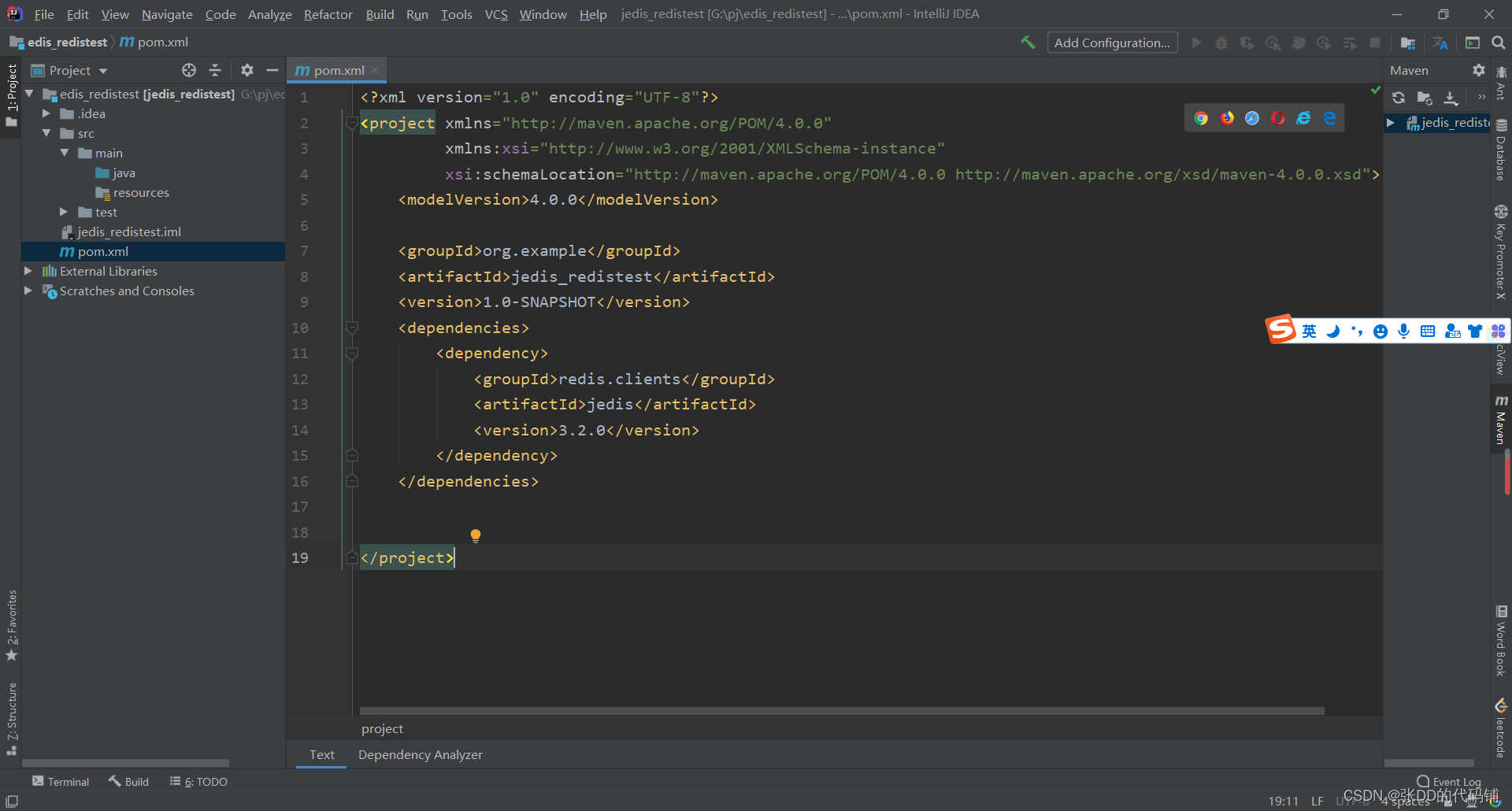Click Download Sources Maven icon
This screenshot has height=811, width=1512.
click(x=1451, y=98)
